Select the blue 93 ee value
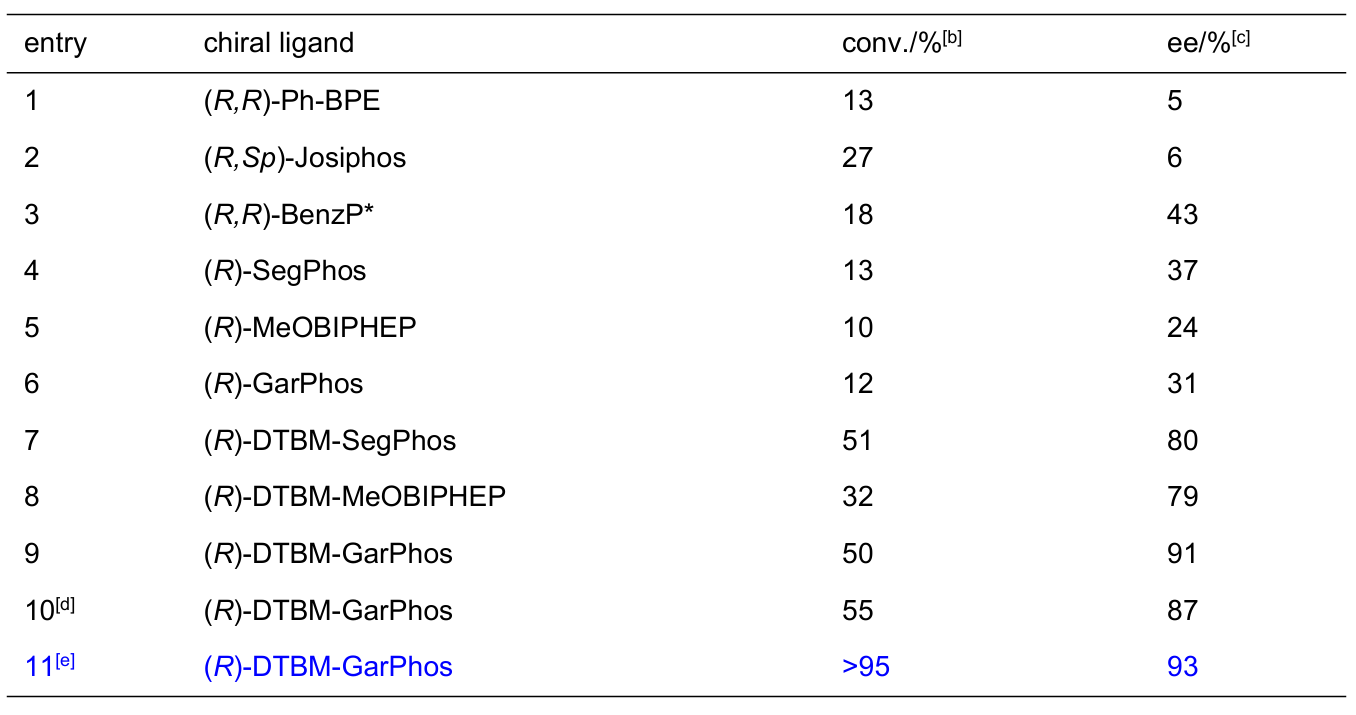Viewport: 1356px width, 715px height. point(1182,667)
